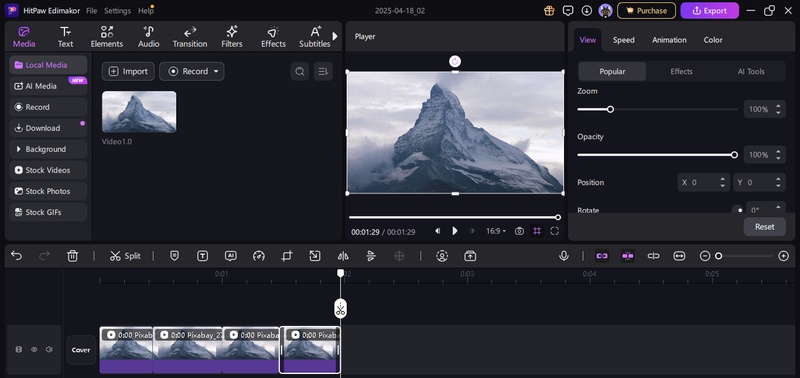Start voiceover with microphone icon
Image resolution: width=800 pixels, height=378 pixels.
[564, 256]
